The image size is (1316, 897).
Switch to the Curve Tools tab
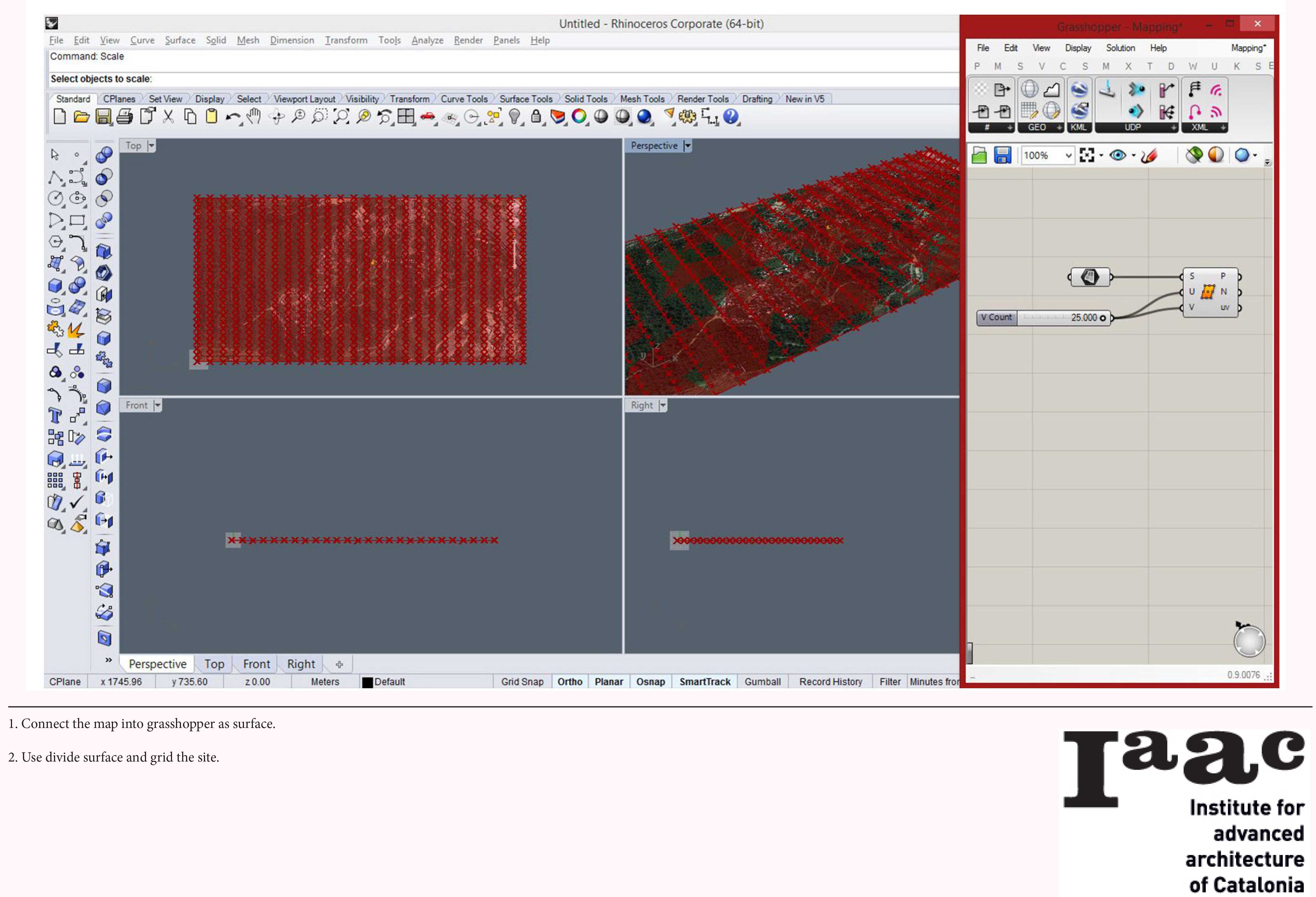click(x=464, y=99)
